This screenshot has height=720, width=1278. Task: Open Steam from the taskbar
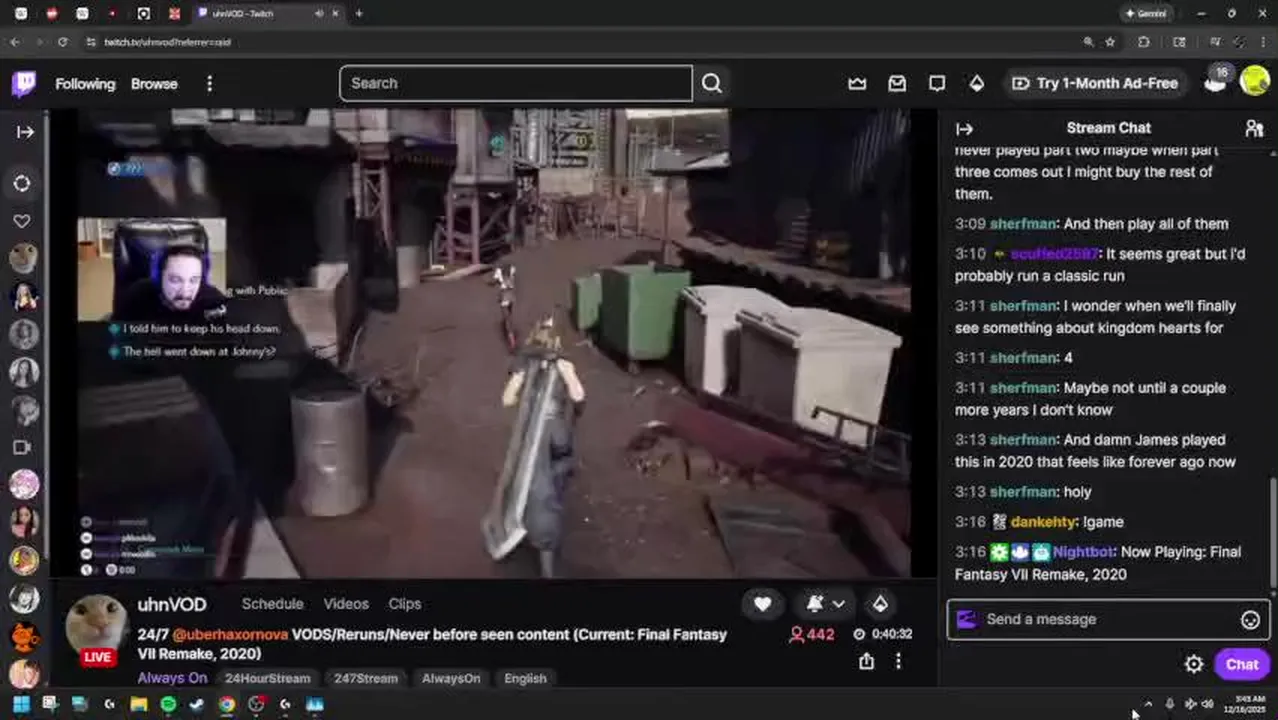tap(197, 704)
